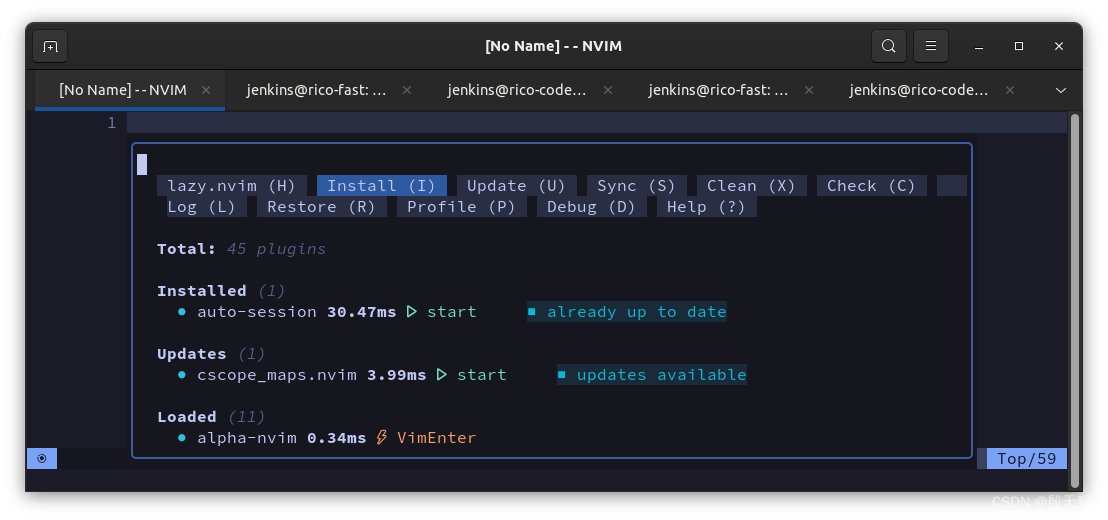
Task: Click the 'Total: 45 plugins' line
Action: [242, 249]
